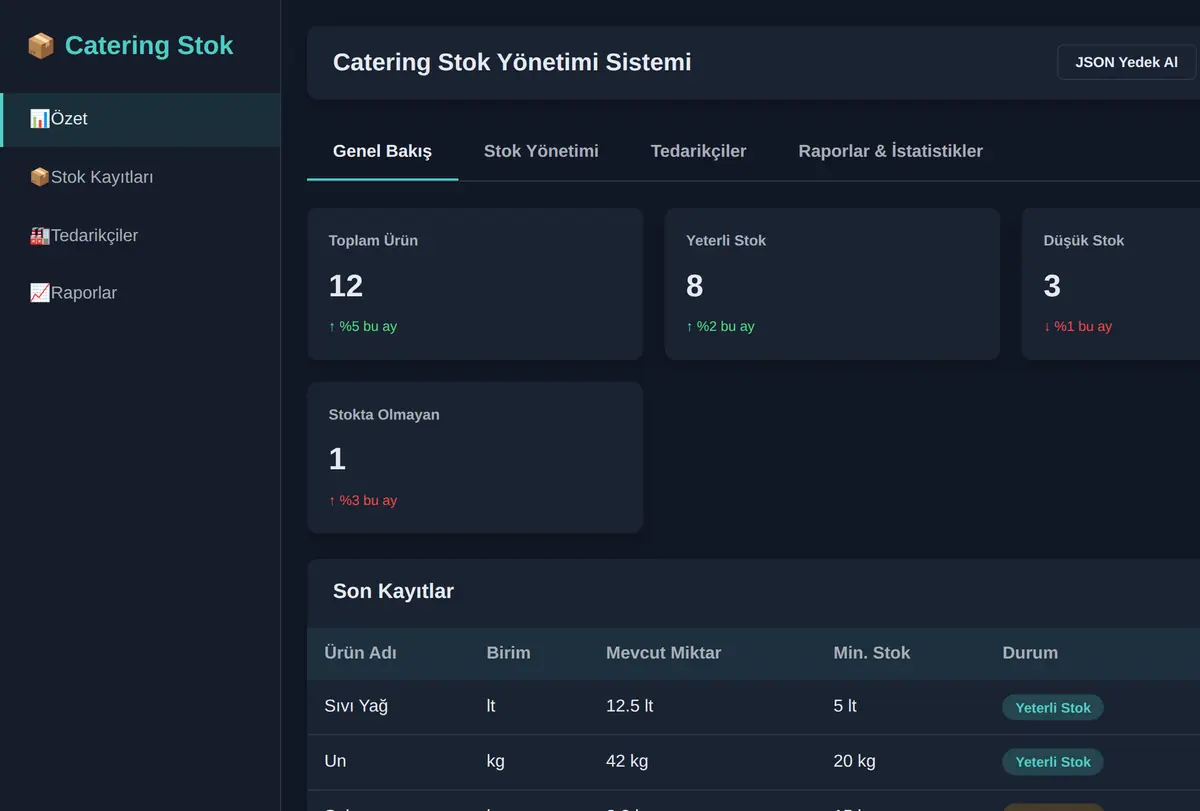Click the 5 lt minimum stock cell
The height and width of the screenshot is (811, 1200).
[845, 706]
